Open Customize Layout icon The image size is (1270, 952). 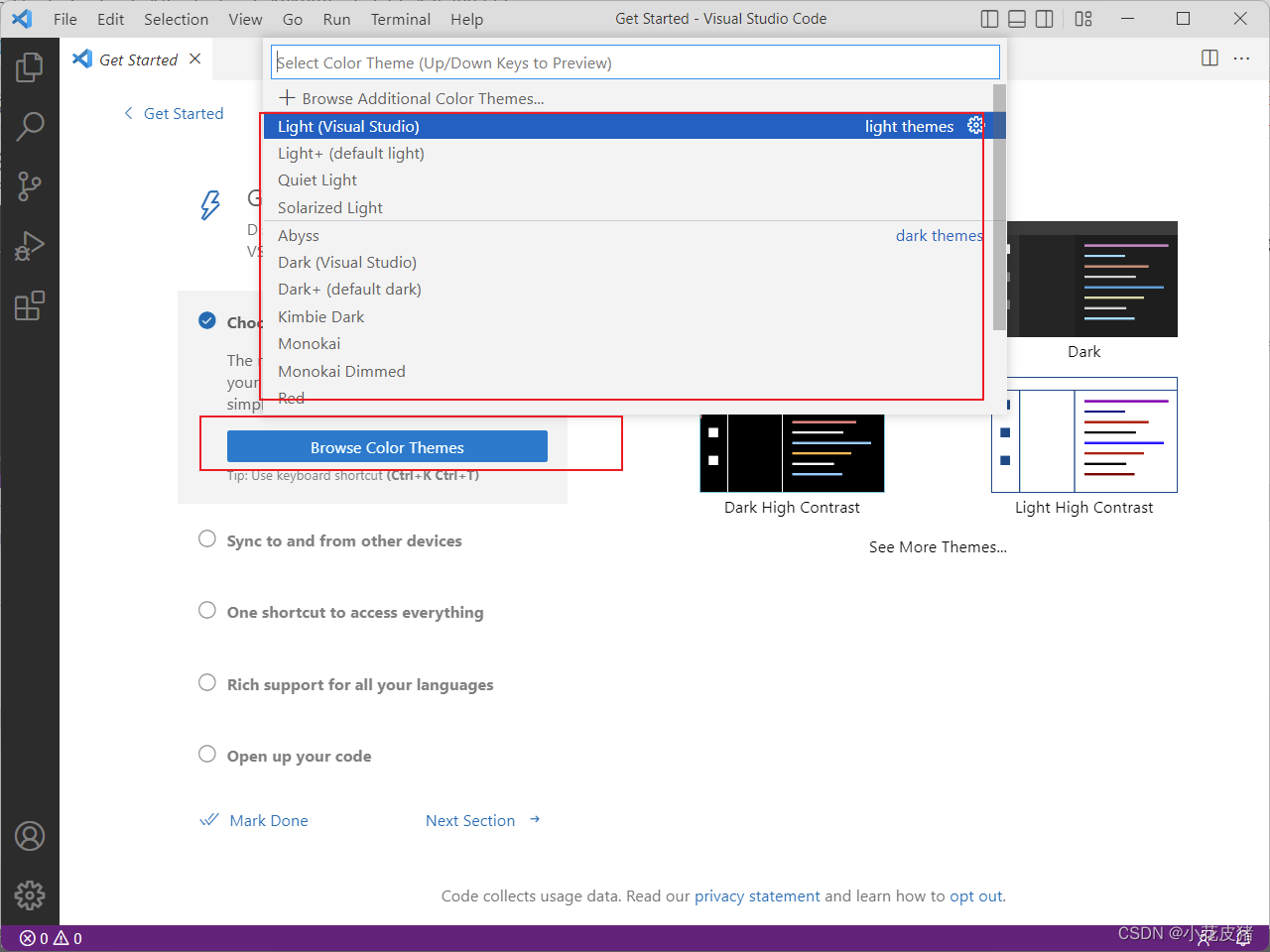[x=1083, y=19]
